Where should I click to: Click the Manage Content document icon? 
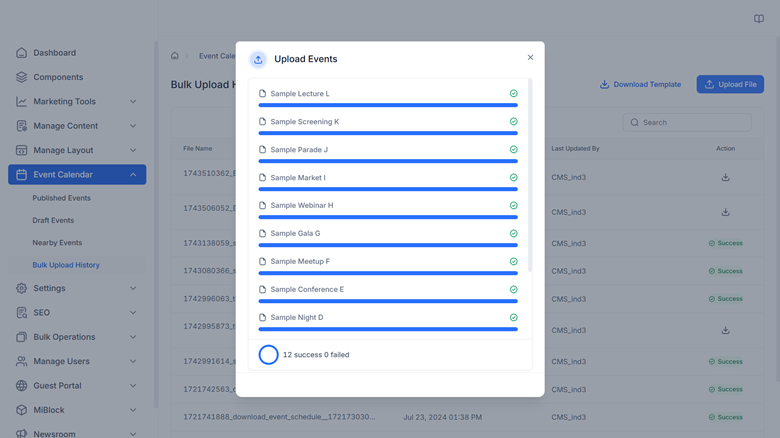(x=21, y=126)
